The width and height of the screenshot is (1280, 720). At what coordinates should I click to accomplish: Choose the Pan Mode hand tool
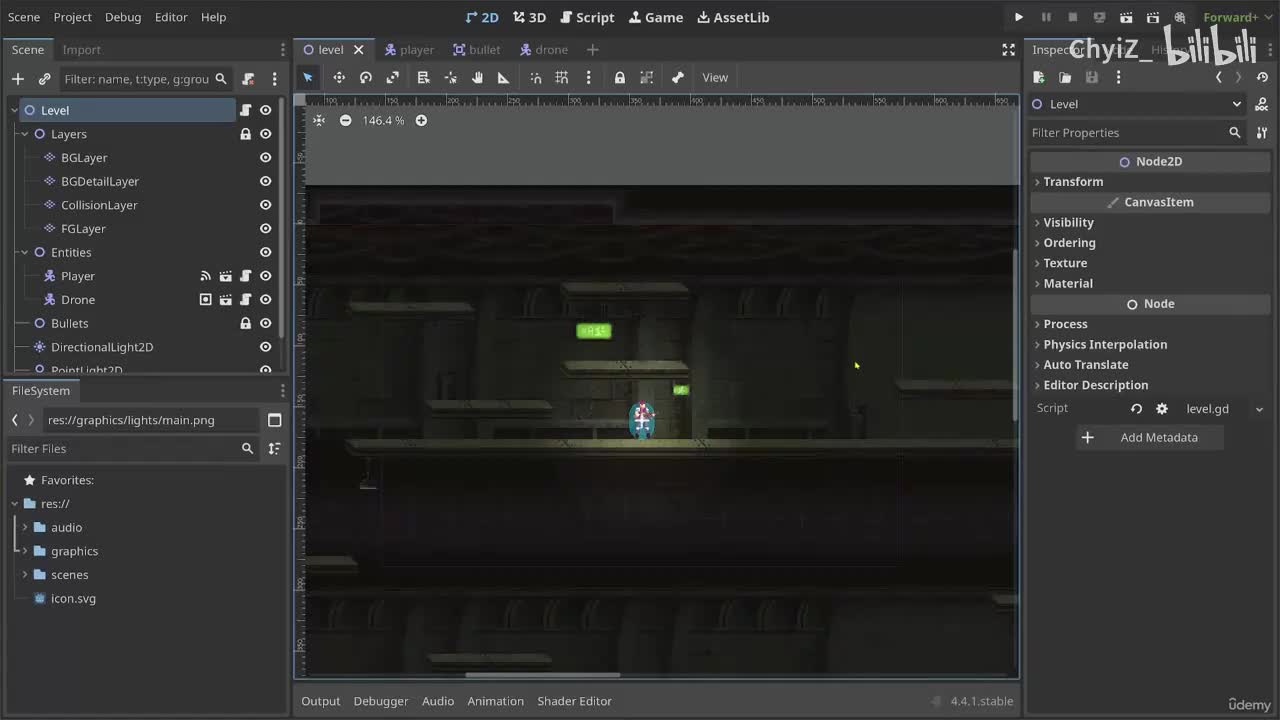click(477, 77)
